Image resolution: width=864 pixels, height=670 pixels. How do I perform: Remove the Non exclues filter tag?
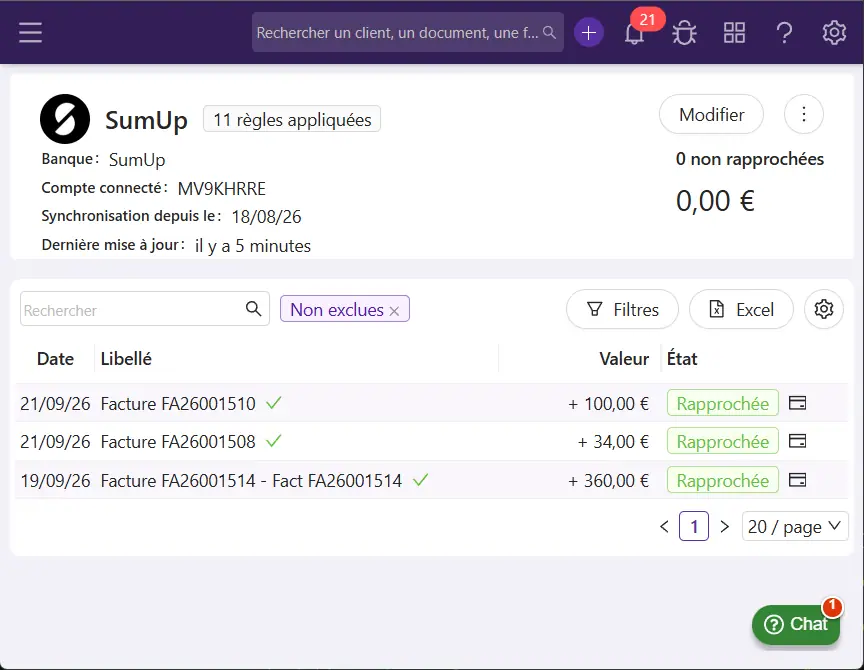click(x=394, y=311)
